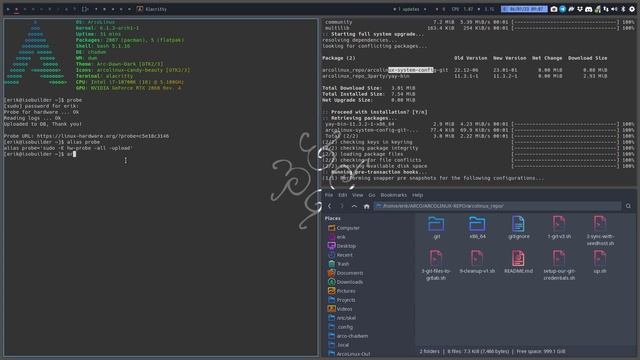Click the gear icon in top bar
This screenshot has width=640, height=360.
click(632, 9)
